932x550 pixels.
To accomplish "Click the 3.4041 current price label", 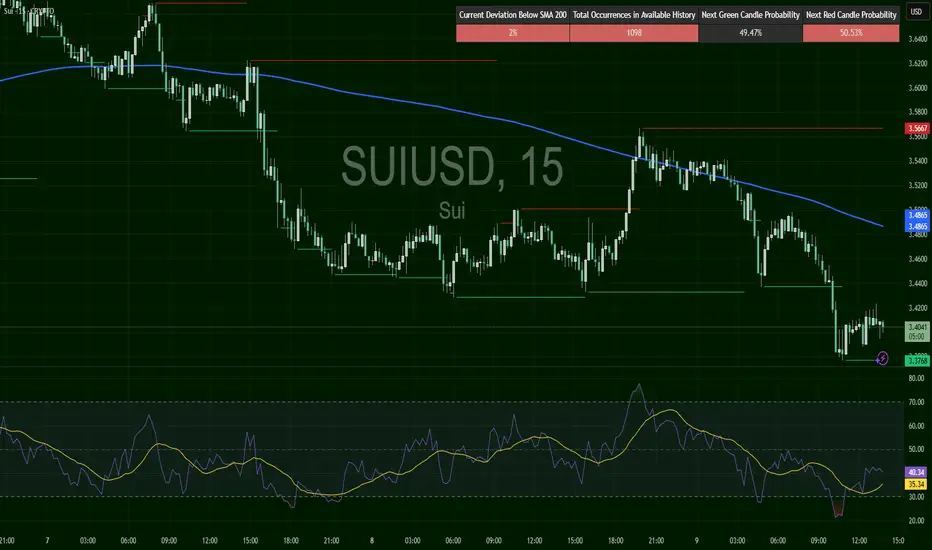I will coord(917,331).
